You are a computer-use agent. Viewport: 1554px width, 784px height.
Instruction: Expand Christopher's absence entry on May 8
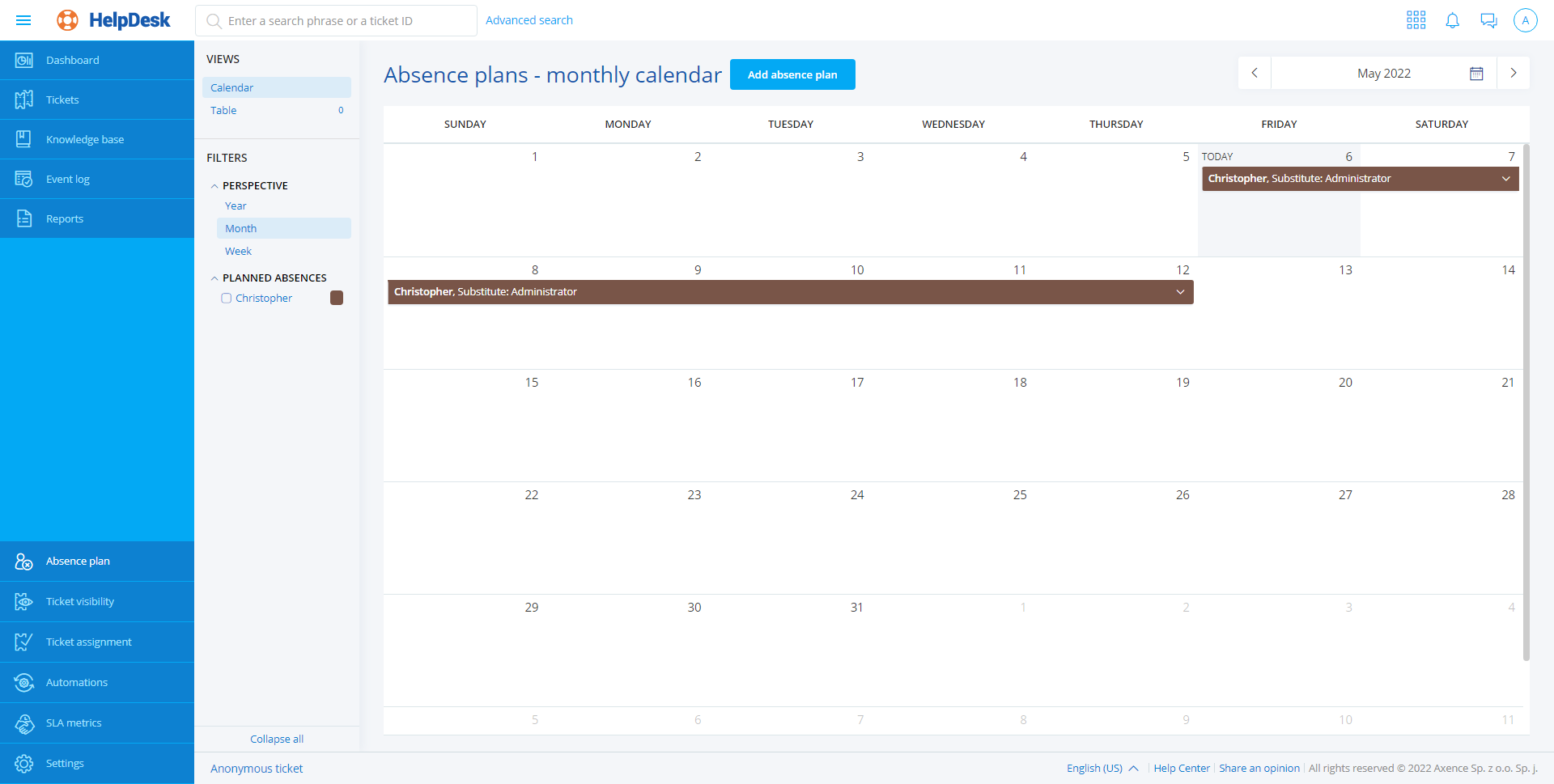click(1180, 292)
